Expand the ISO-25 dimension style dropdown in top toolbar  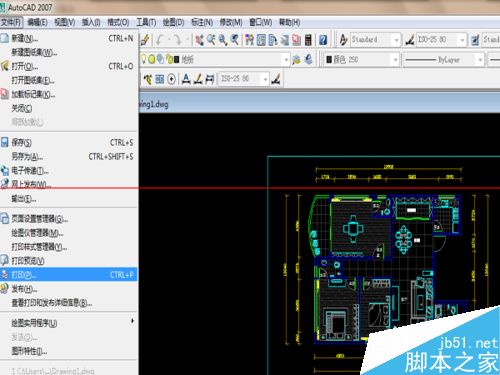(462, 40)
